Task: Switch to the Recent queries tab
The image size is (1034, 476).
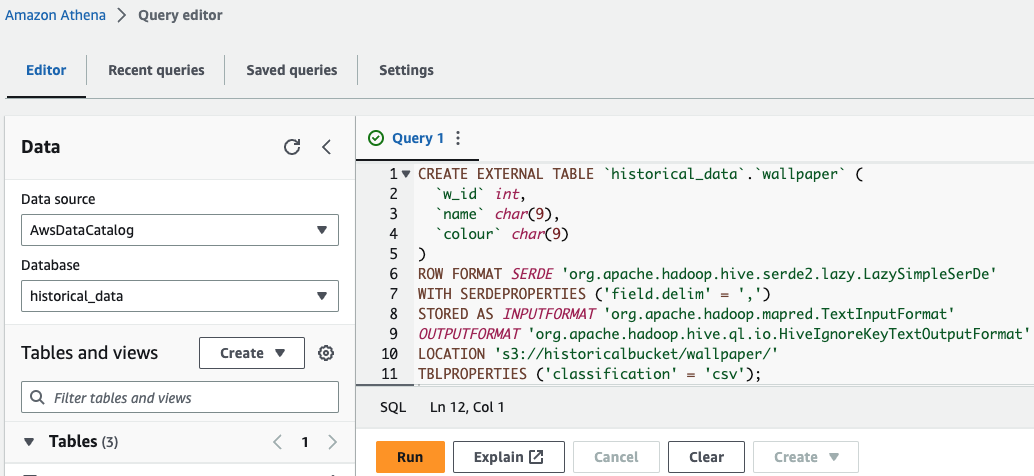Action: click(156, 70)
